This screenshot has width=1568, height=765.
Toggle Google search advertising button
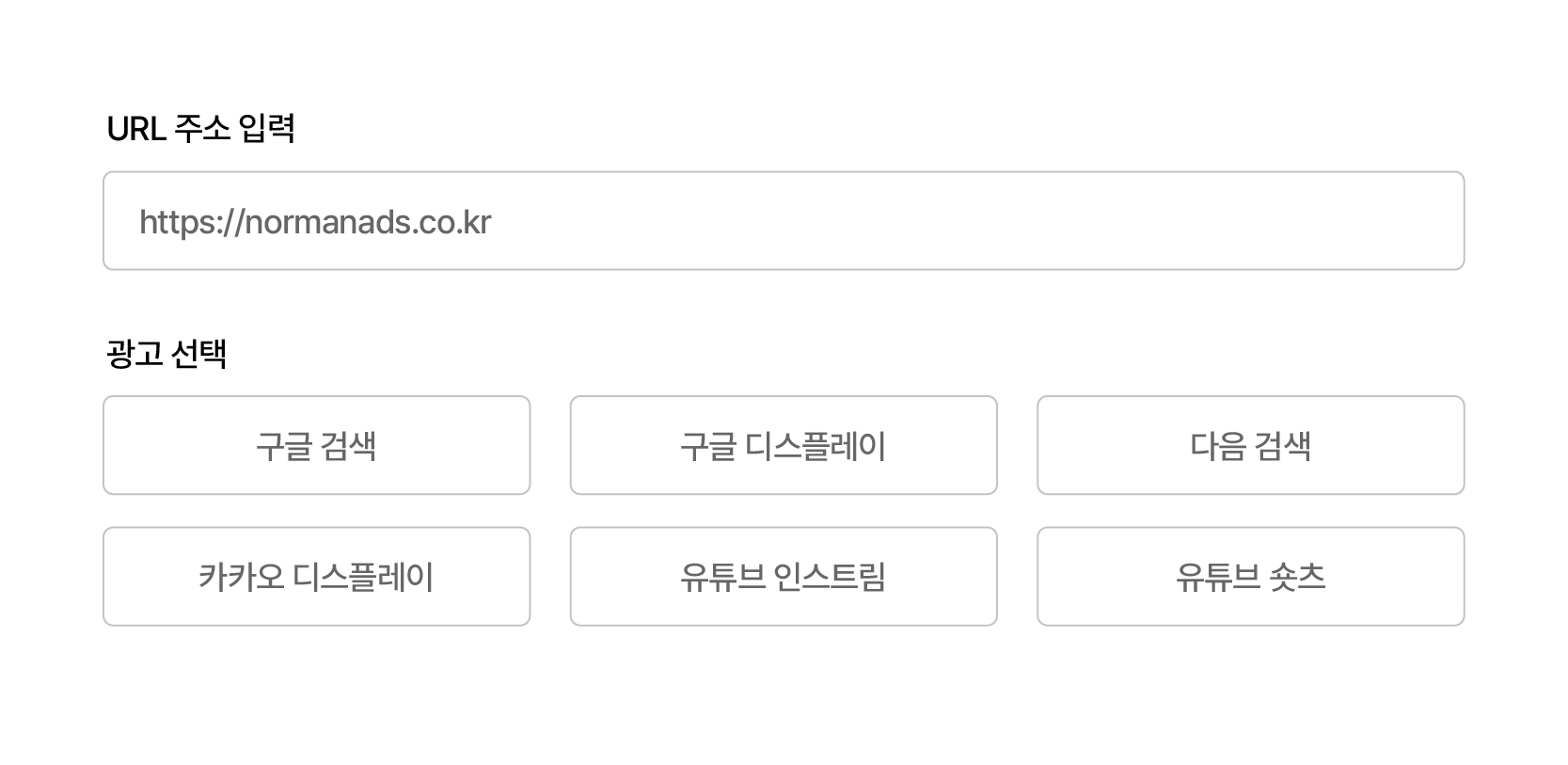(316, 445)
